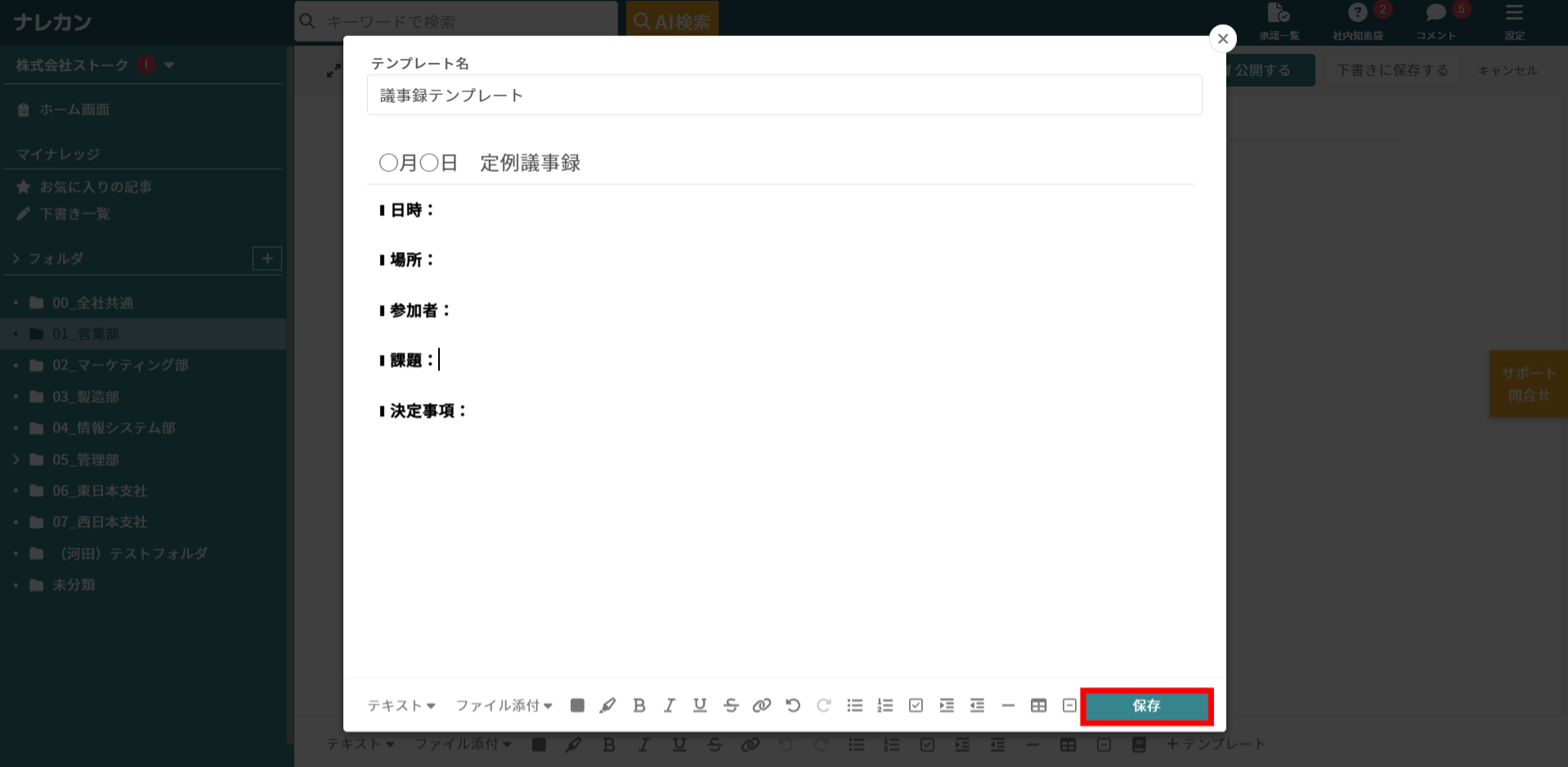Click ＋テンプレート in background toolbar
Viewport: 1568px width, 767px height.
tap(1216, 744)
